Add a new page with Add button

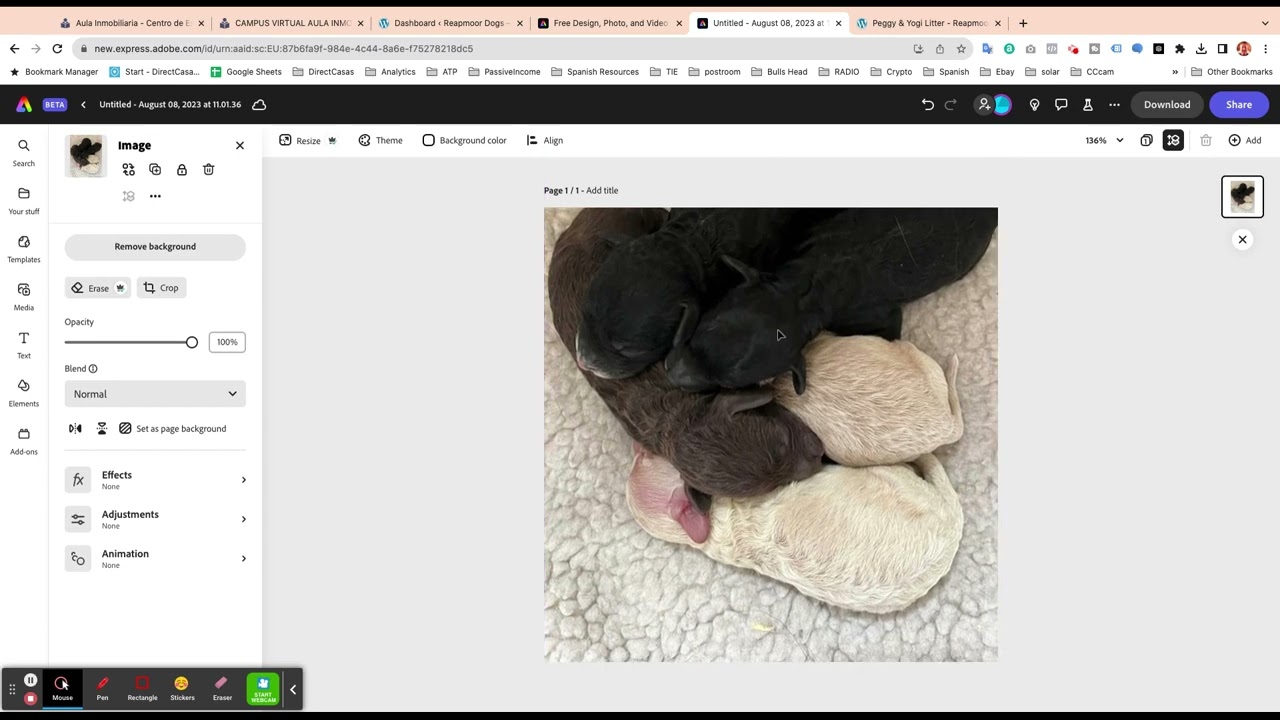[x=1245, y=140]
